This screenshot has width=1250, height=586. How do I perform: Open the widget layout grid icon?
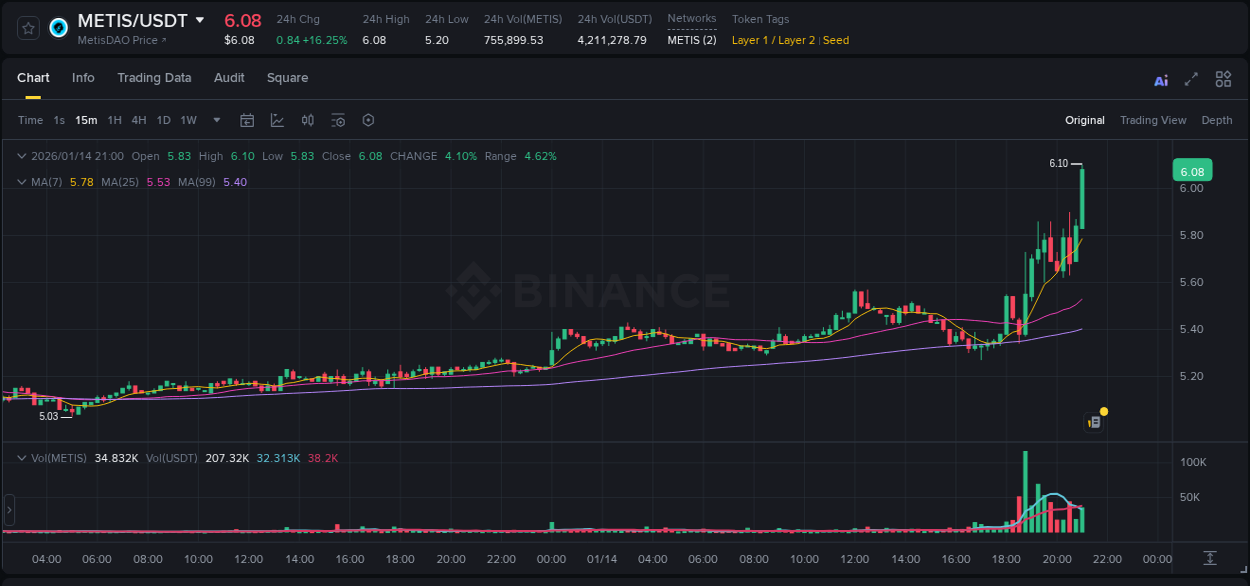1223,78
